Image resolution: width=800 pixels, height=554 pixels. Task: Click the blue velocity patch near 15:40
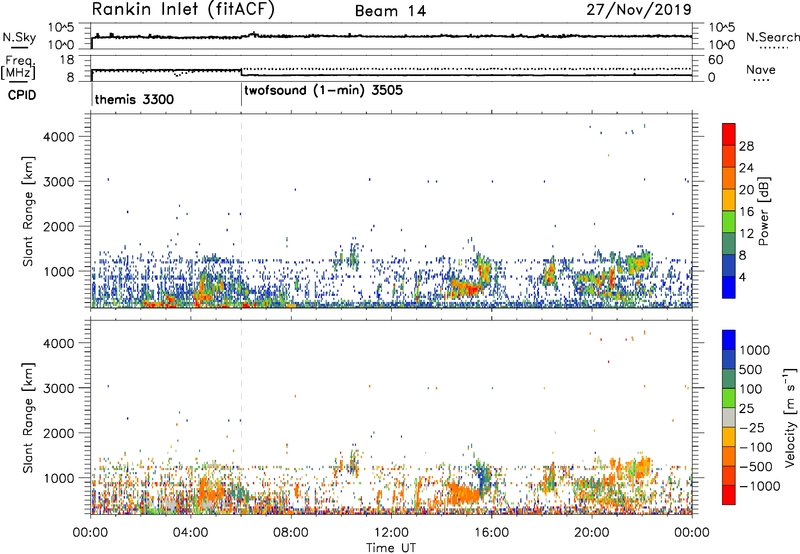(483, 477)
